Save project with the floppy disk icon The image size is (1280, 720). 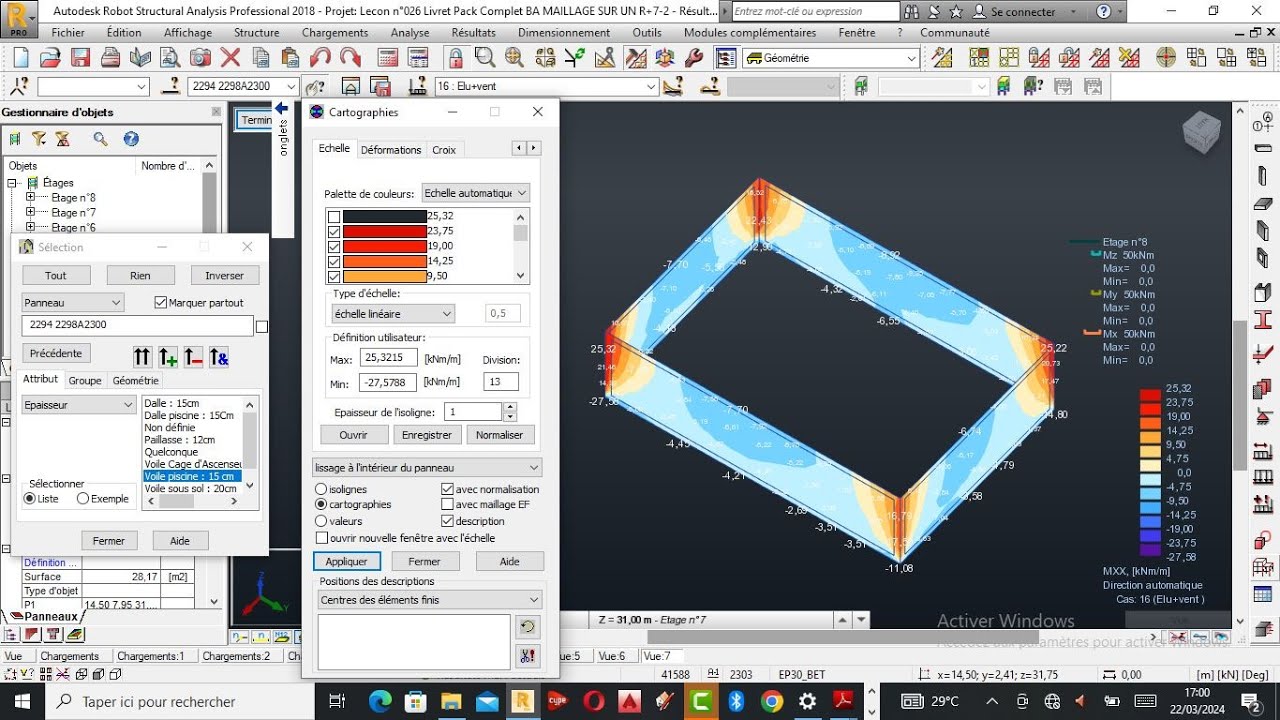point(81,58)
